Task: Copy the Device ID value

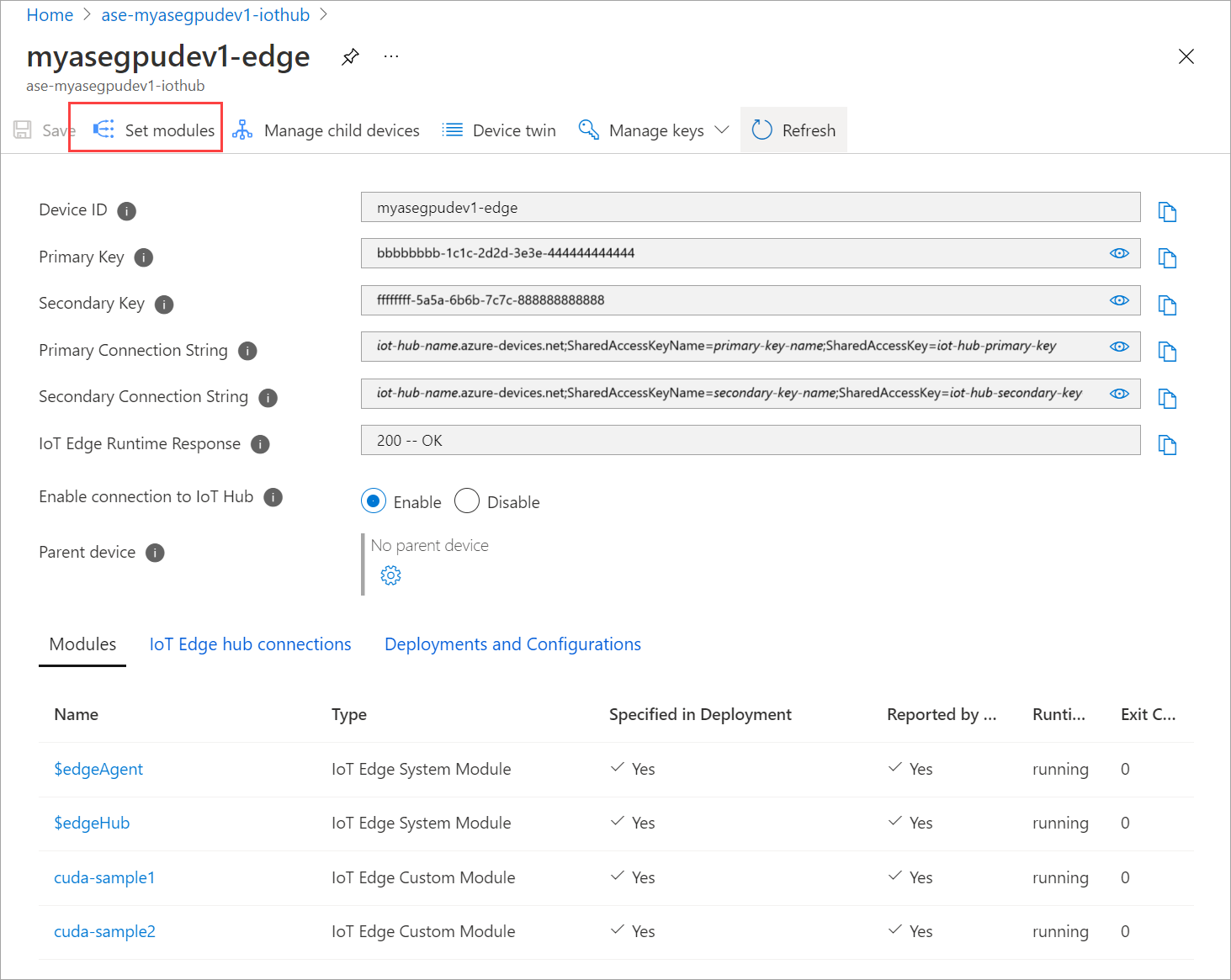Action: pos(1167,212)
